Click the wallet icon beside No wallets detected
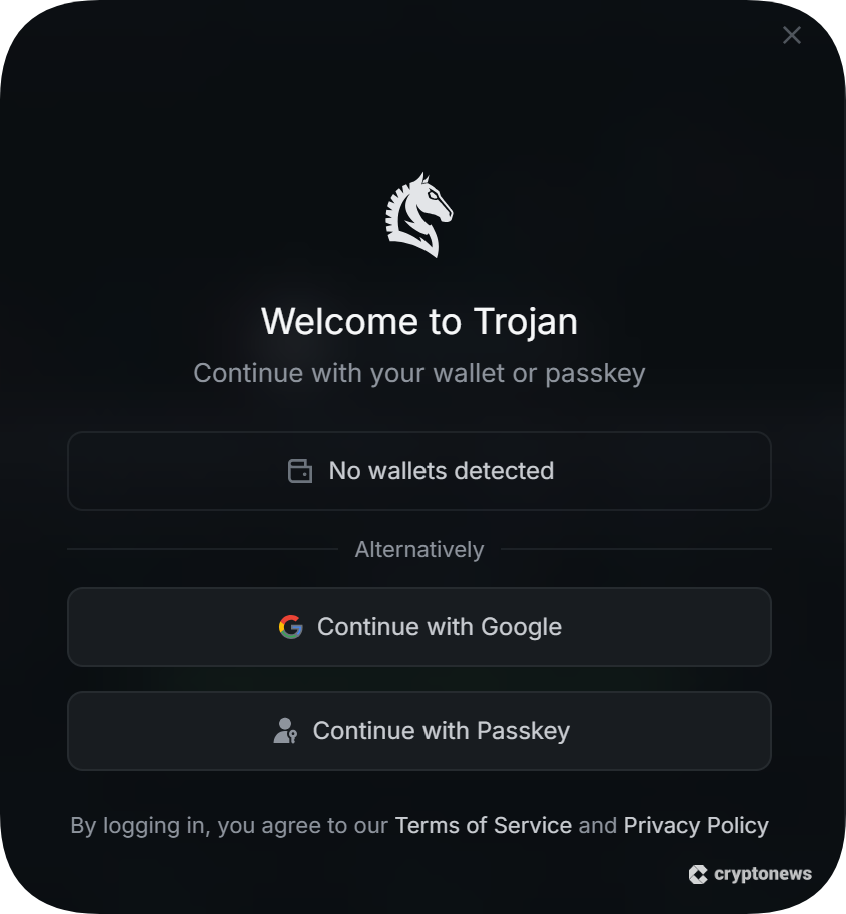 [x=300, y=471]
